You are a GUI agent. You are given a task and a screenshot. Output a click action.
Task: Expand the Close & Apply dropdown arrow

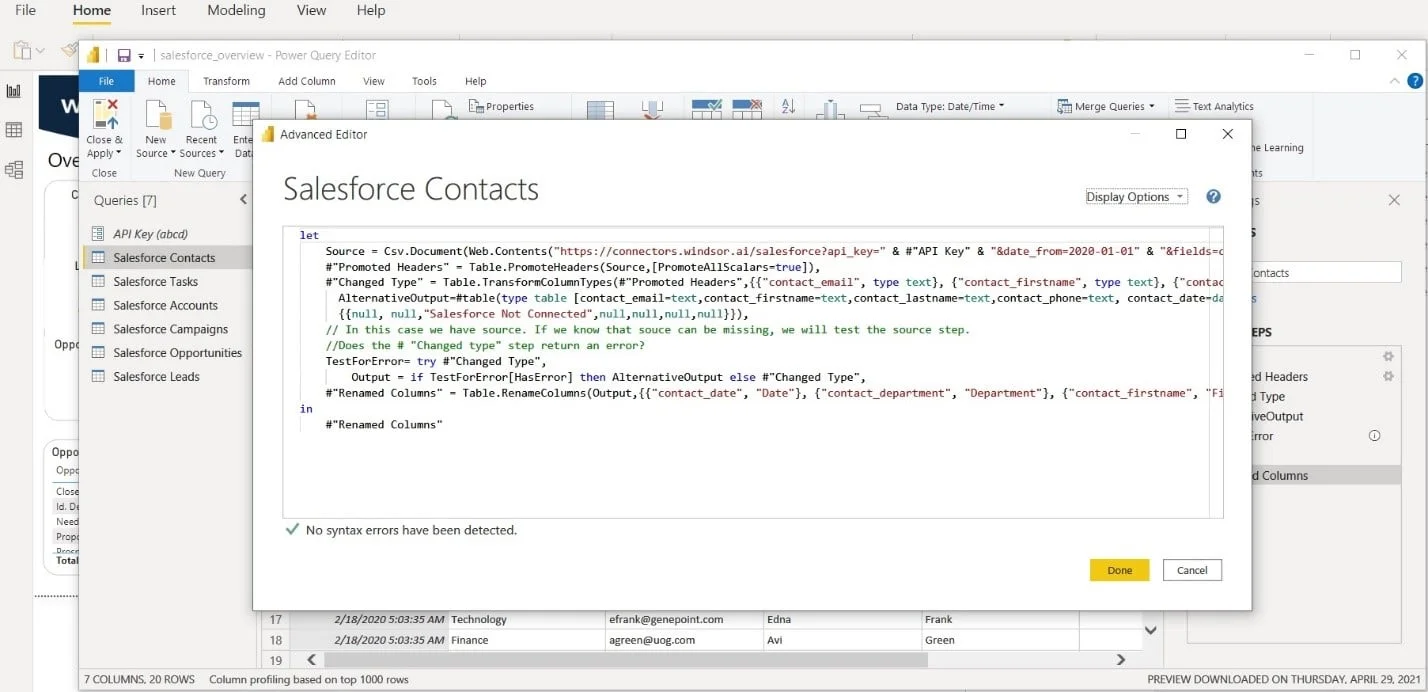[118, 153]
